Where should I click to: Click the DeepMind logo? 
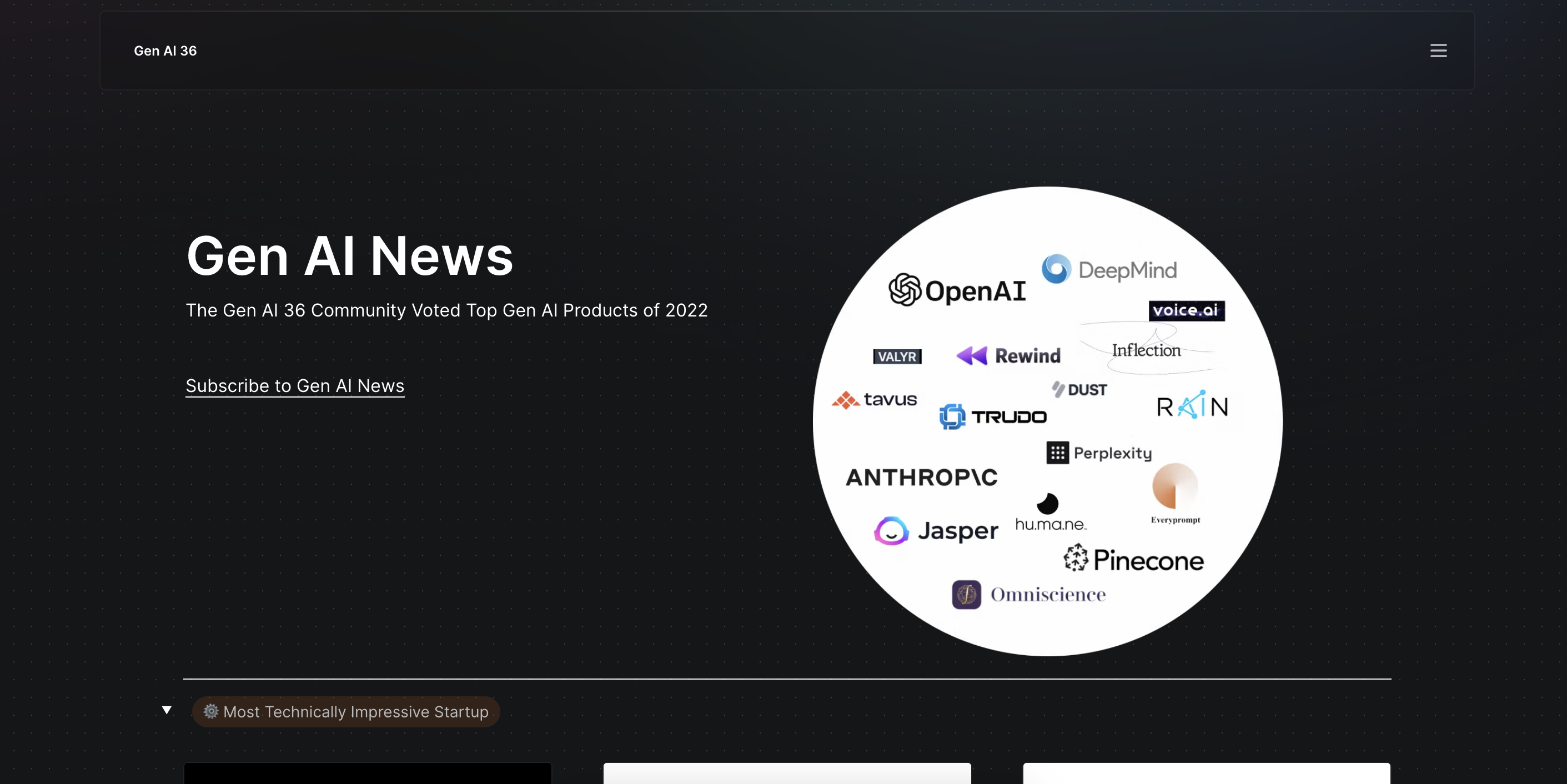[1109, 269]
